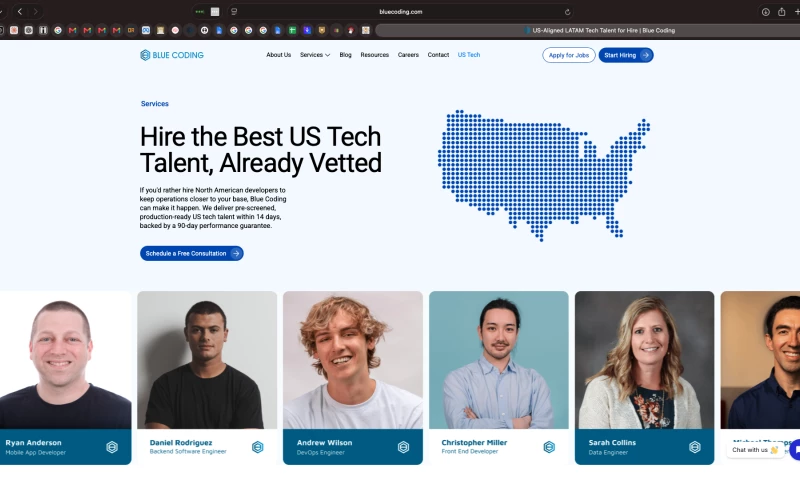Click the dotted US map graphic
Image resolution: width=800 pixels, height=480 pixels.
coord(543,175)
